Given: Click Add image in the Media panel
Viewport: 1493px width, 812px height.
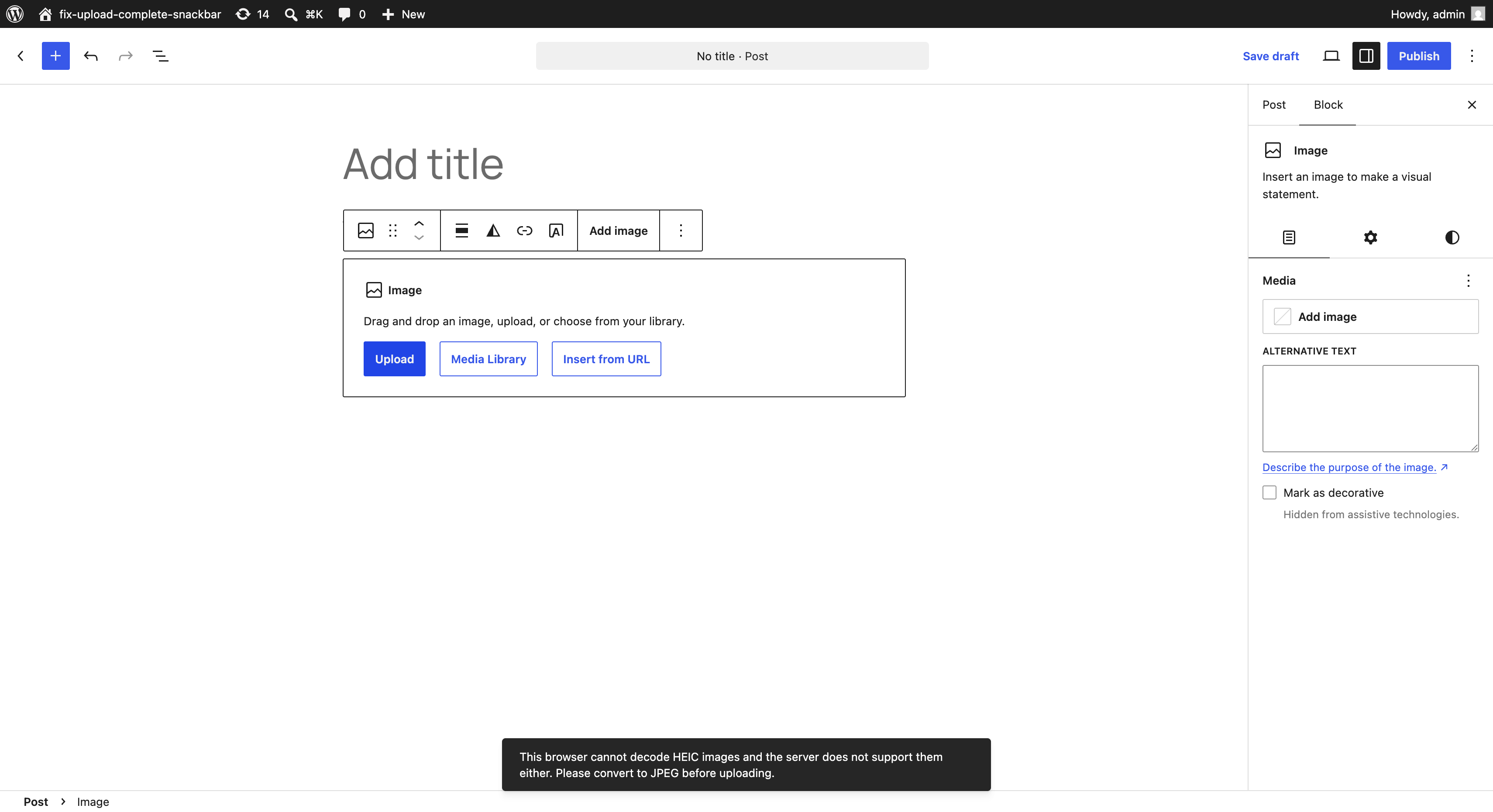Looking at the screenshot, I should pos(1370,317).
